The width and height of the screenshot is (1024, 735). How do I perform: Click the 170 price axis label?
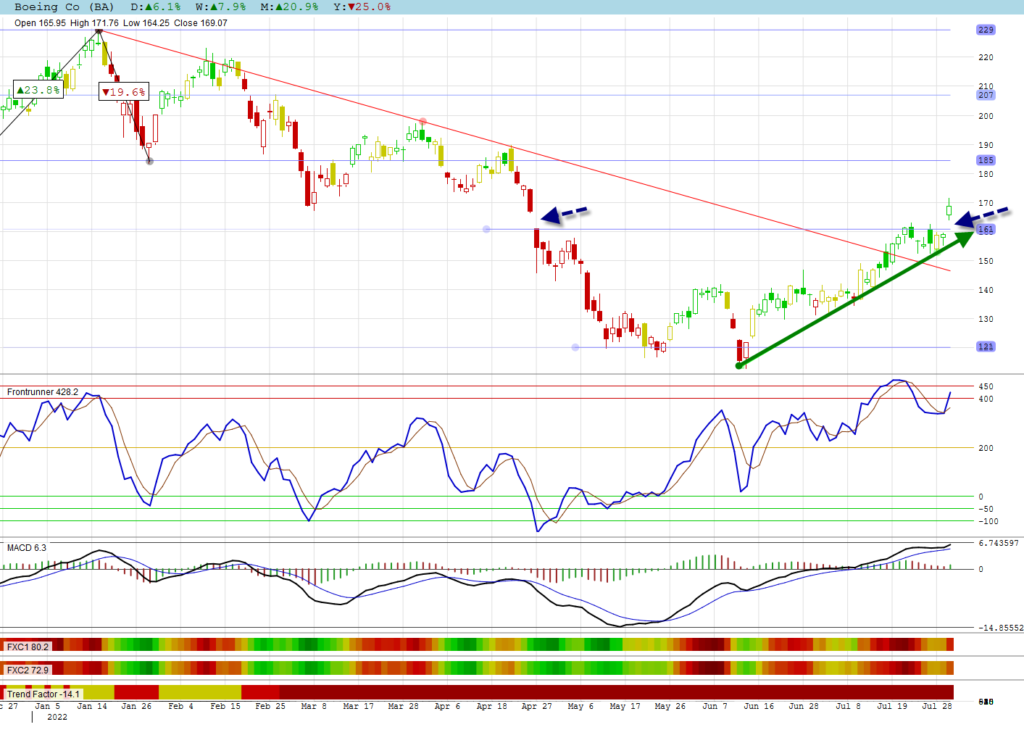[x=985, y=203]
